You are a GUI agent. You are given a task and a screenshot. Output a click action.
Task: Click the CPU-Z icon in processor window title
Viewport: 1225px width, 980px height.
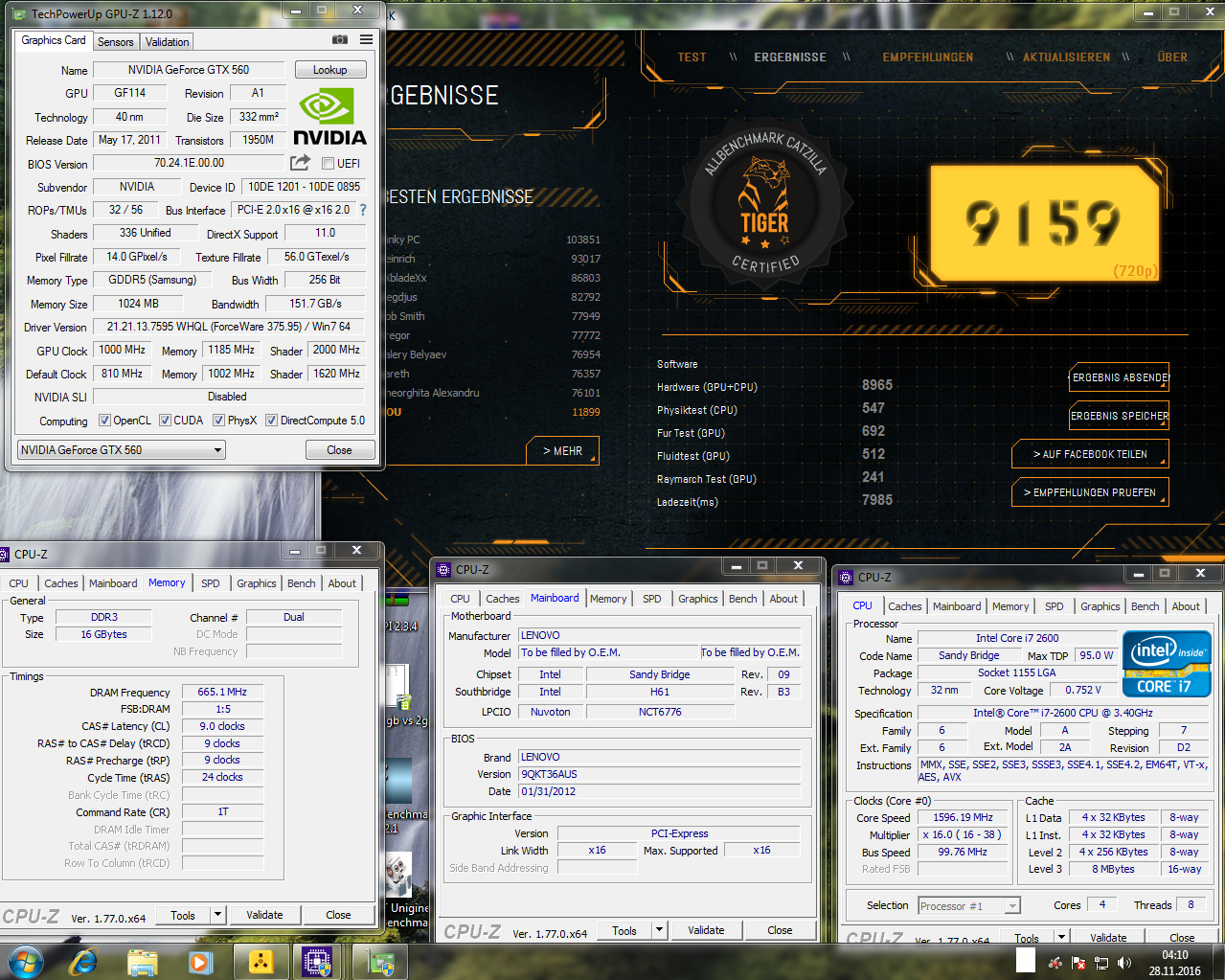[x=846, y=577]
